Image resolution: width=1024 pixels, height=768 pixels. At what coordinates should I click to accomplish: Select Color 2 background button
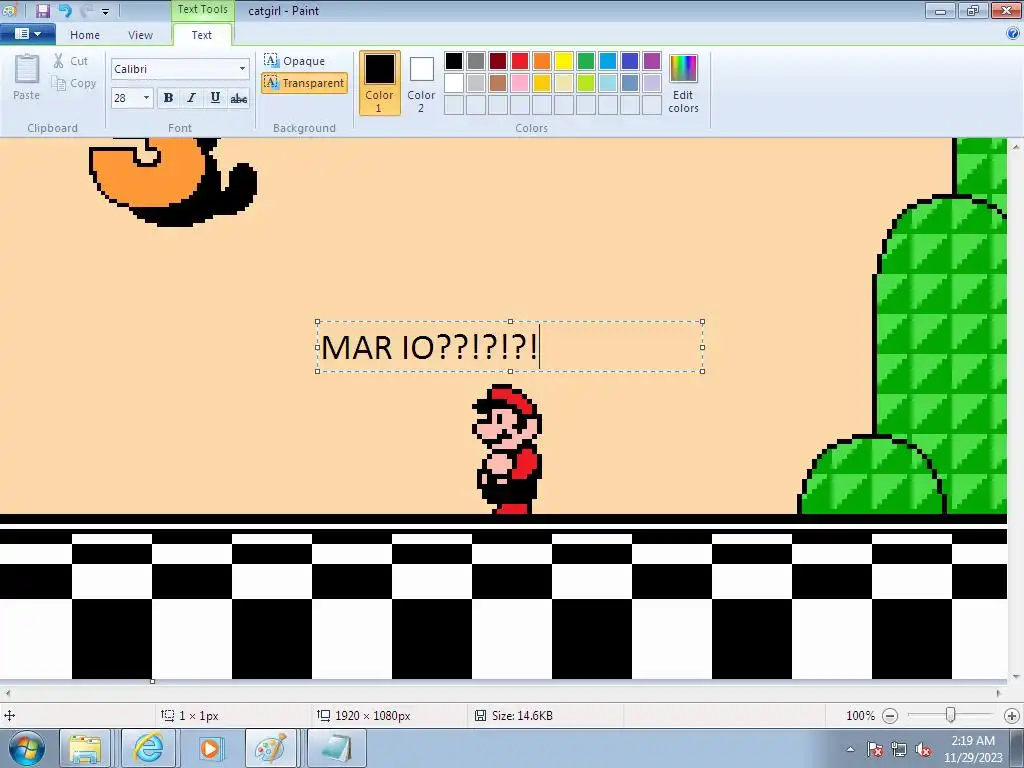(x=421, y=83)
